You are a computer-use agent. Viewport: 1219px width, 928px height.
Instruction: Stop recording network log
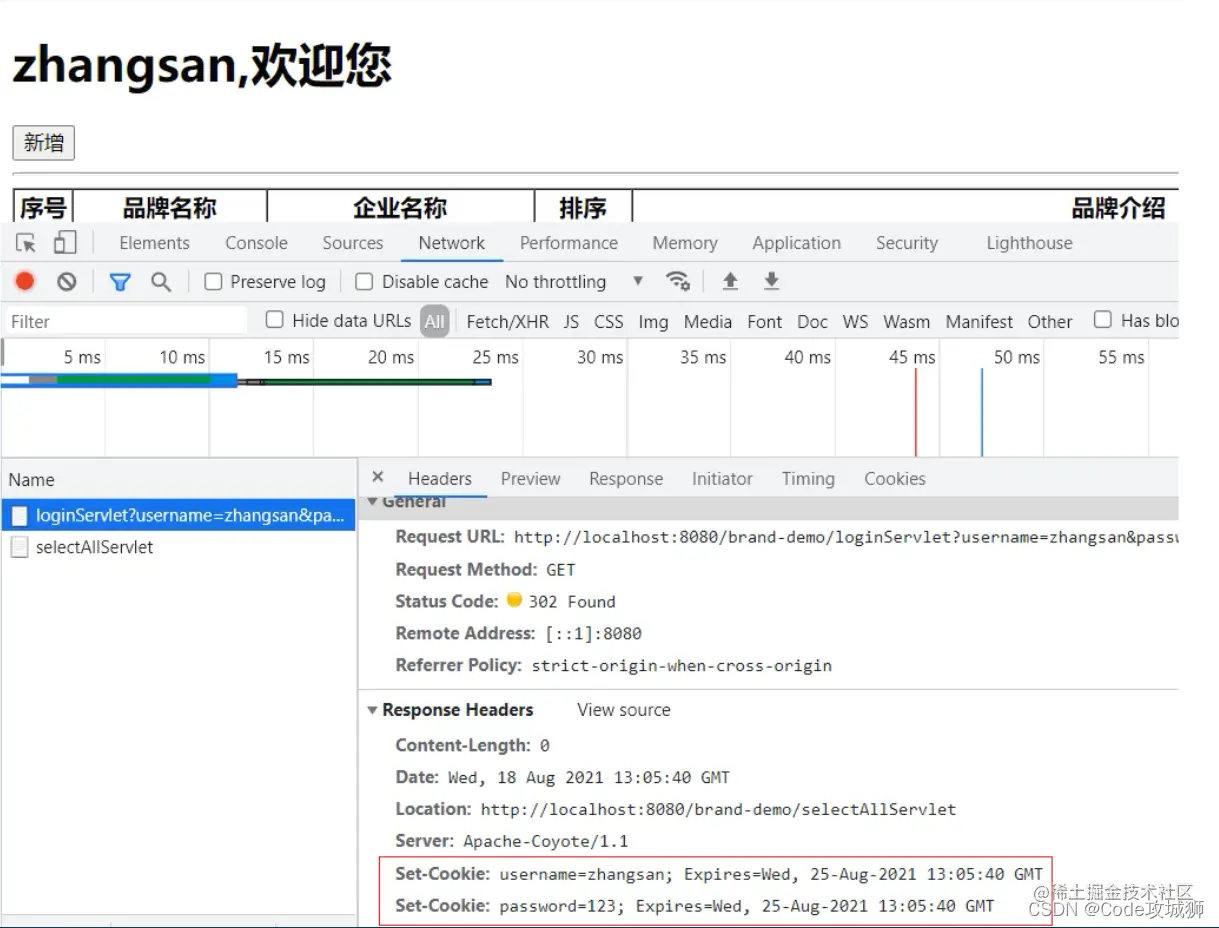coord(24,281)
